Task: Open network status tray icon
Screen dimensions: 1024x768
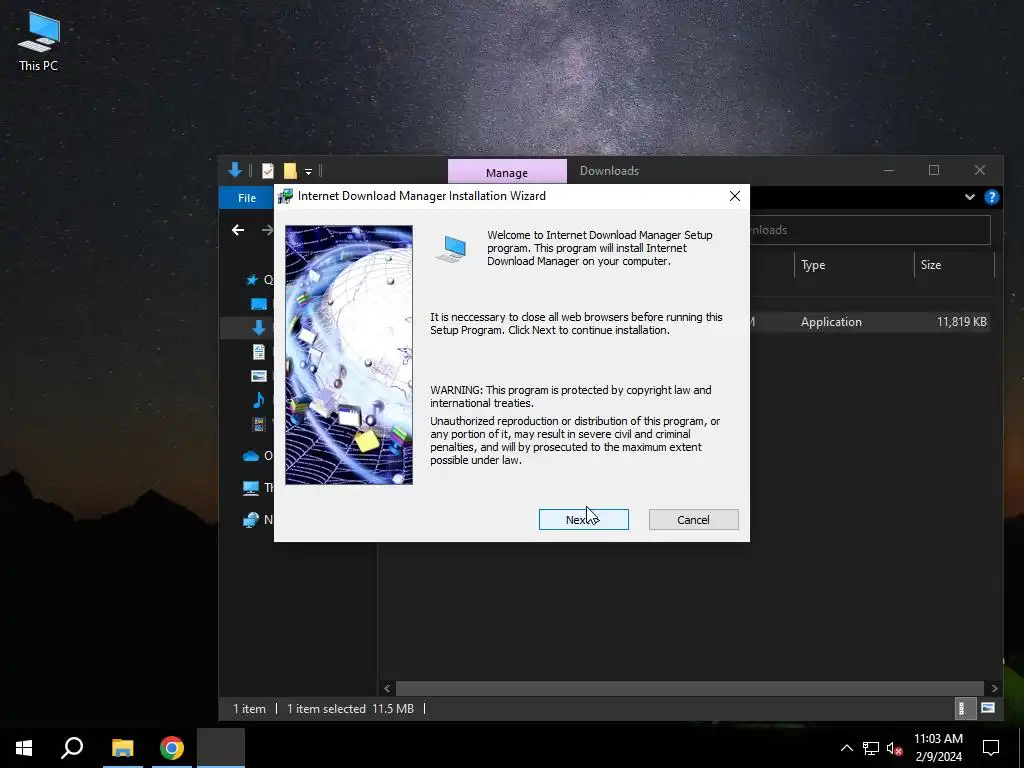Action: click(871, 748)
